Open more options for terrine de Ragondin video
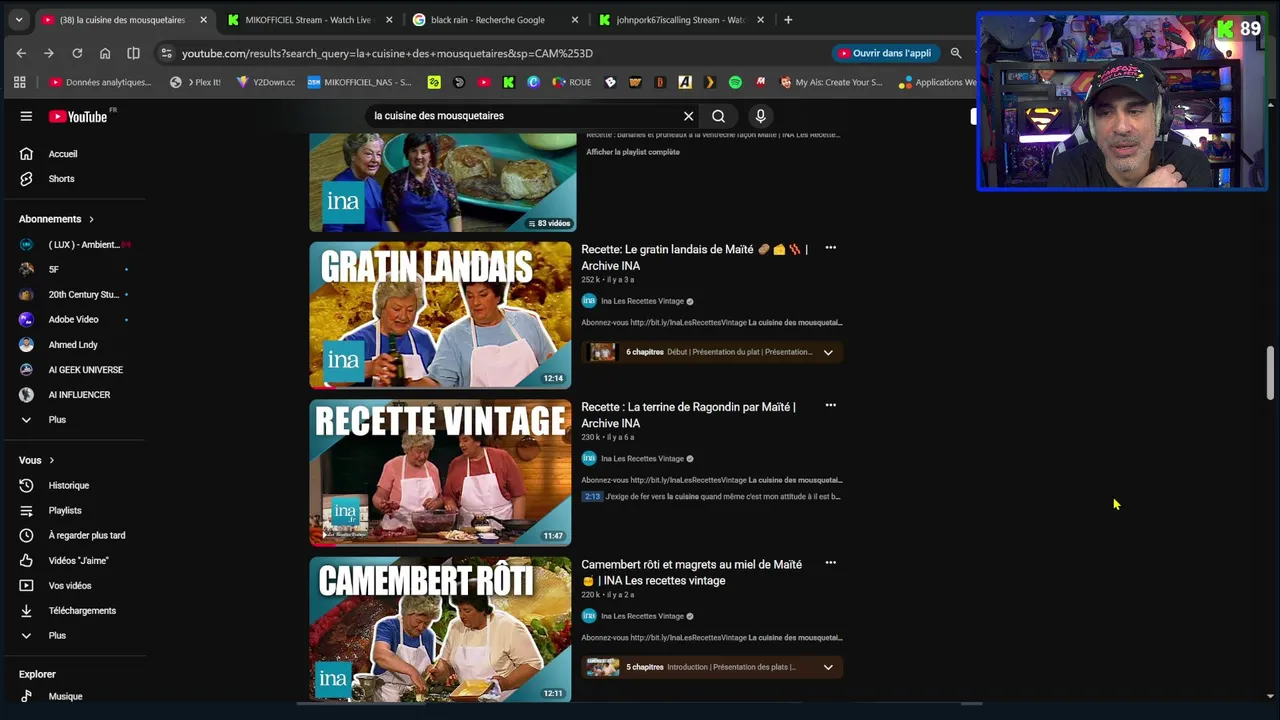Viewport: 1280px width, 720px height. point(830,405)
